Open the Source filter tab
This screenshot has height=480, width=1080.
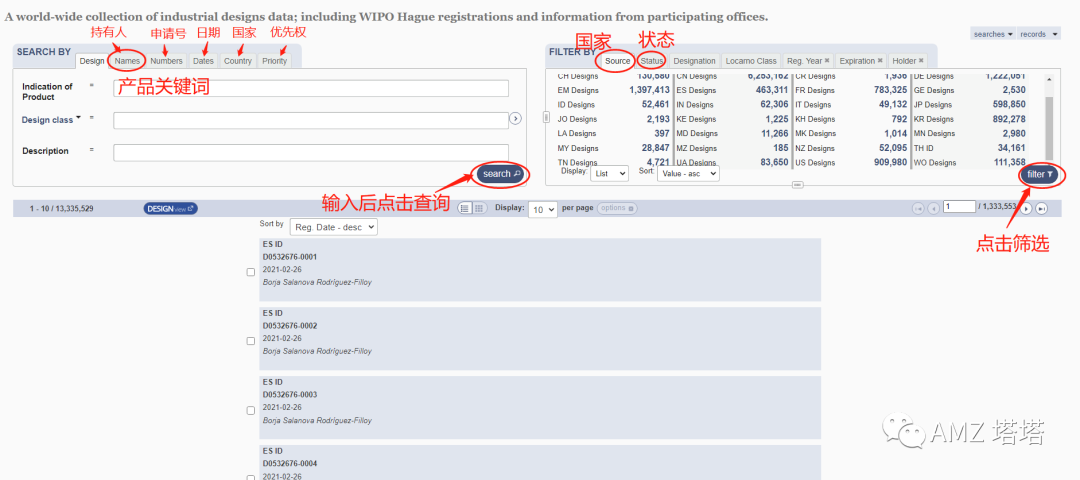(x=618, y=61)
